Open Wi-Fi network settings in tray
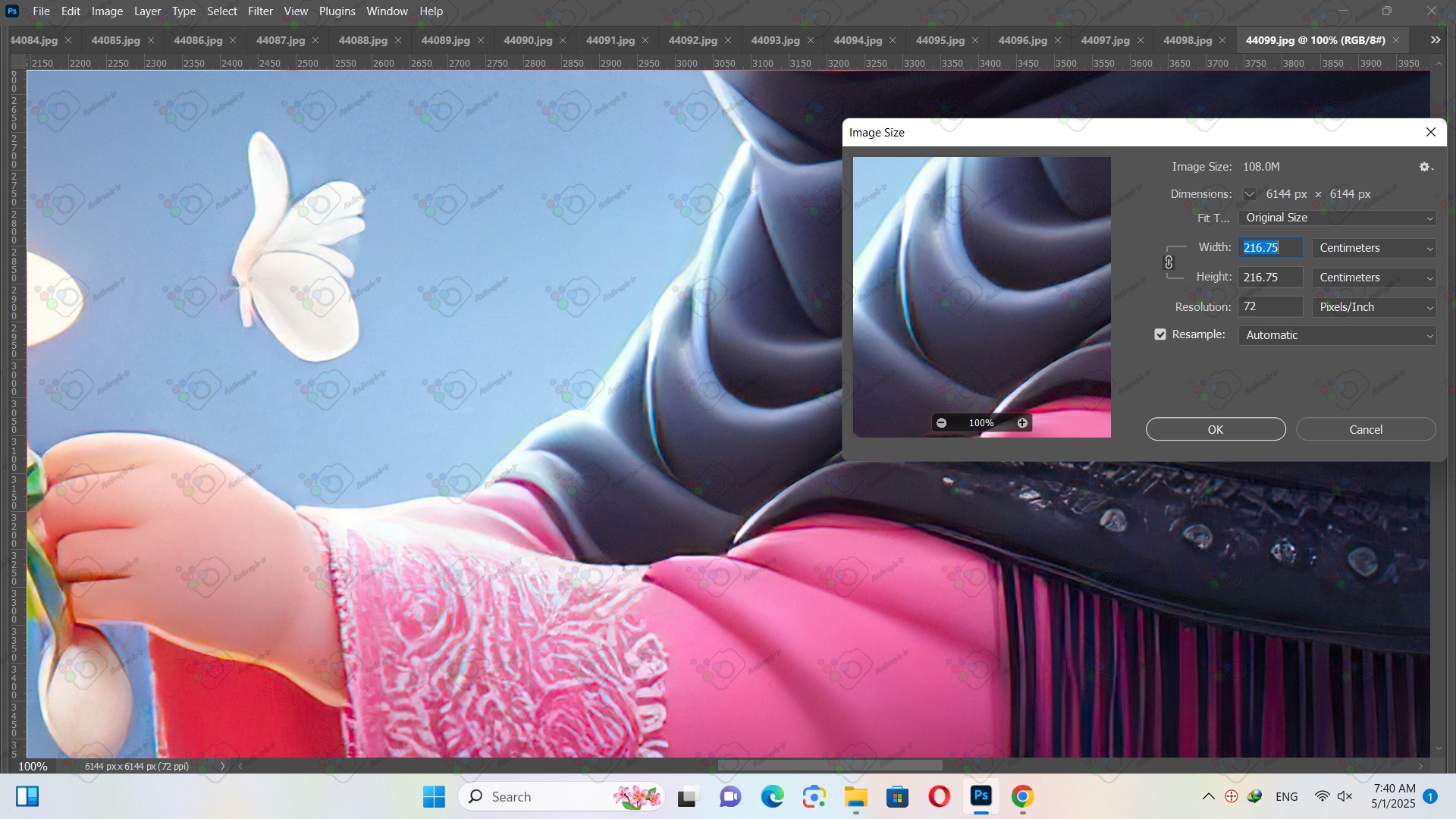1456x819 pixels. 1323,796
